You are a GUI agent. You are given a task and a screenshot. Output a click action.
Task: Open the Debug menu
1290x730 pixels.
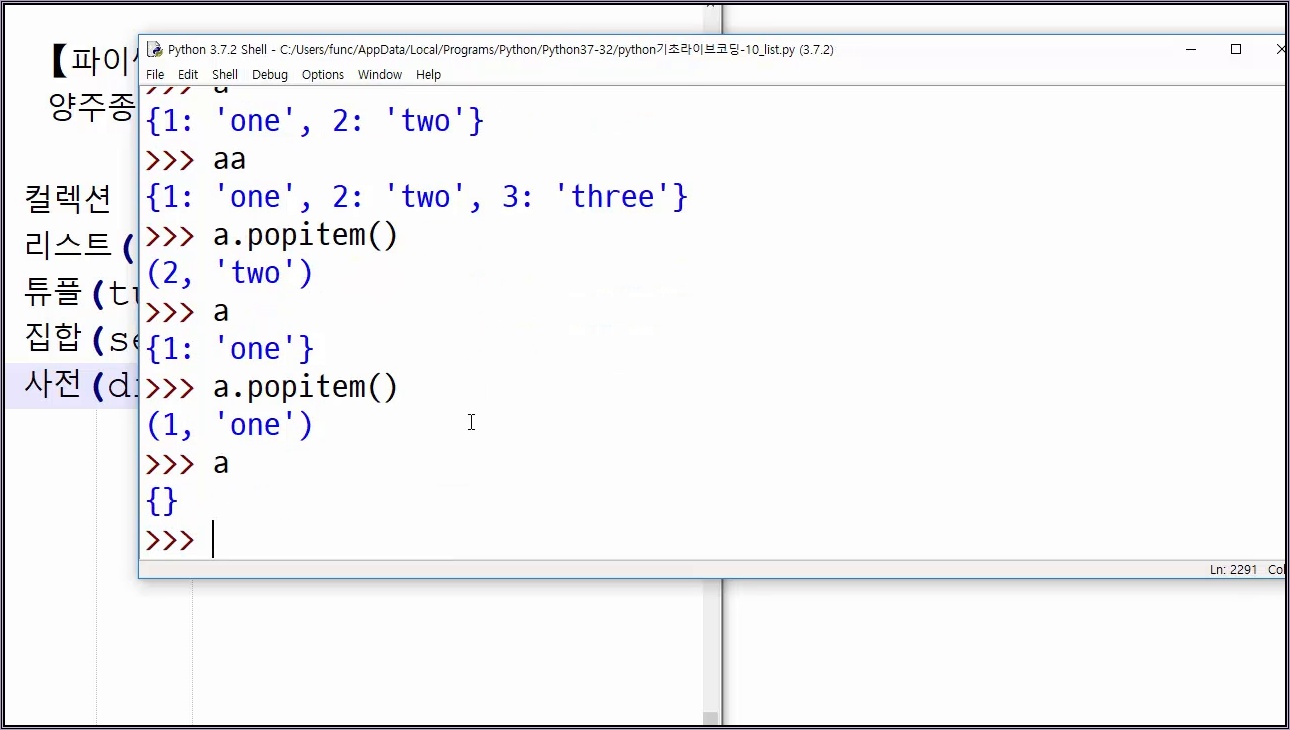coord(270,75)
